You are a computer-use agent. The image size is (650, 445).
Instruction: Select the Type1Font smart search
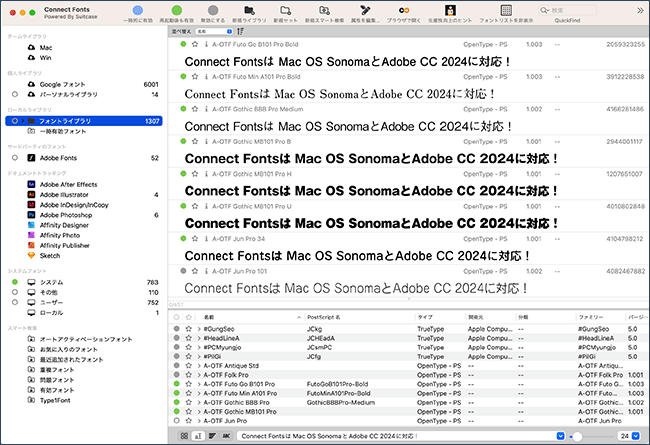(55, 400)
